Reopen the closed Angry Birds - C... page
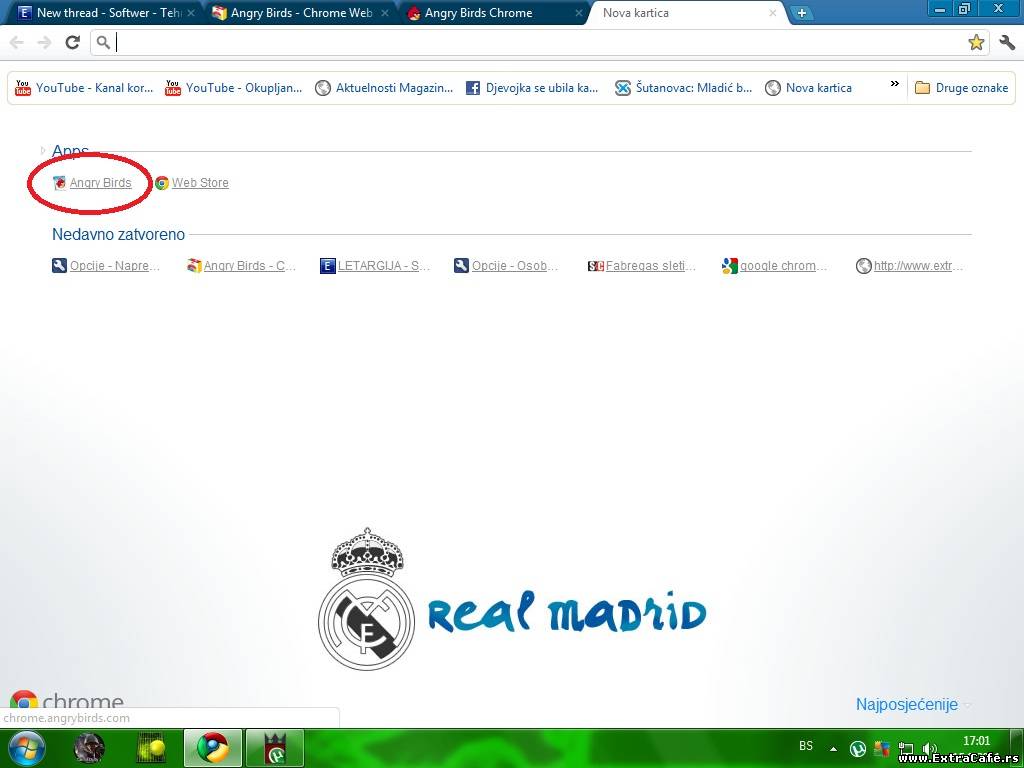This screenshot has height=768, width=1024. tap(242, 266)
